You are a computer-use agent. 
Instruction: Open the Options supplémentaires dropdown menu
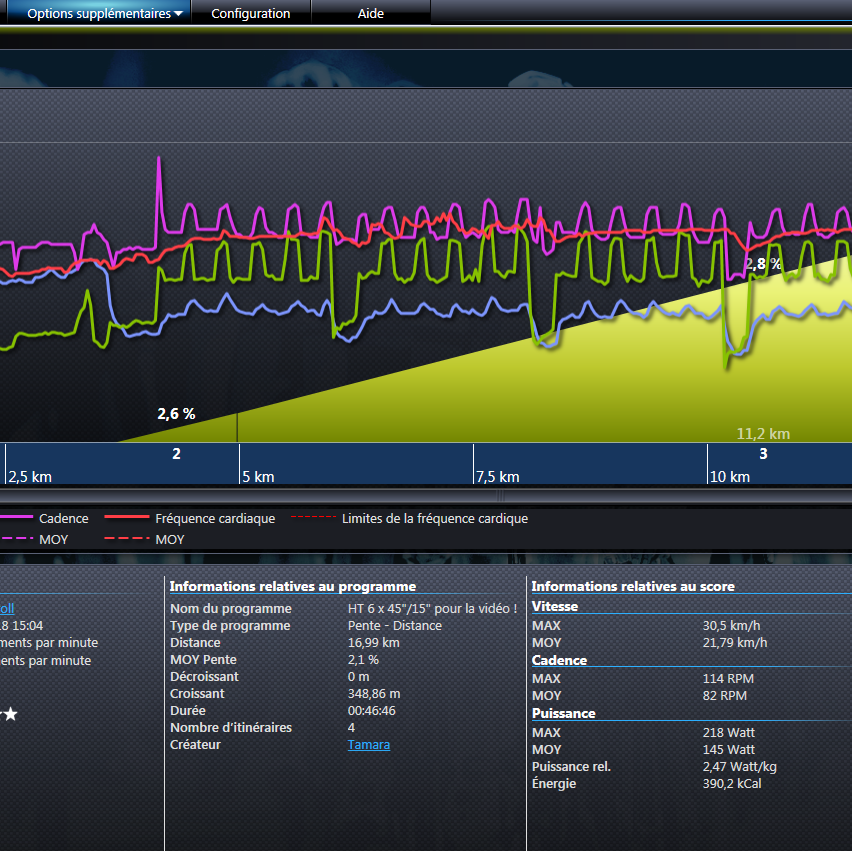105,13
